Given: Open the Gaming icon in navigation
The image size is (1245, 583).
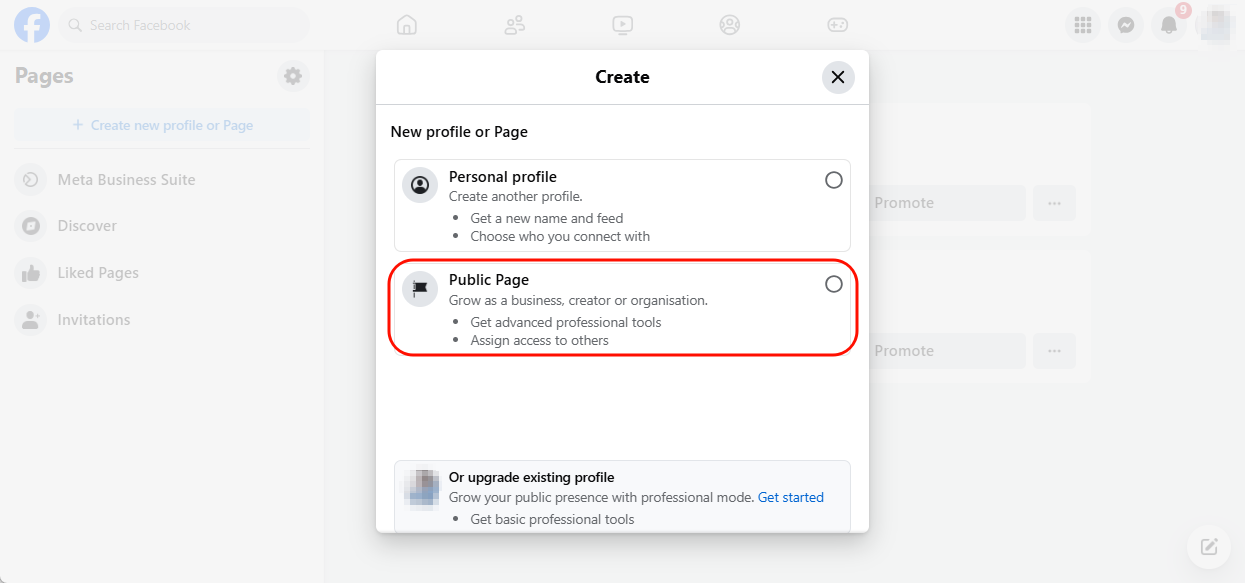Looking at the screenshot, I should [837, 25].
